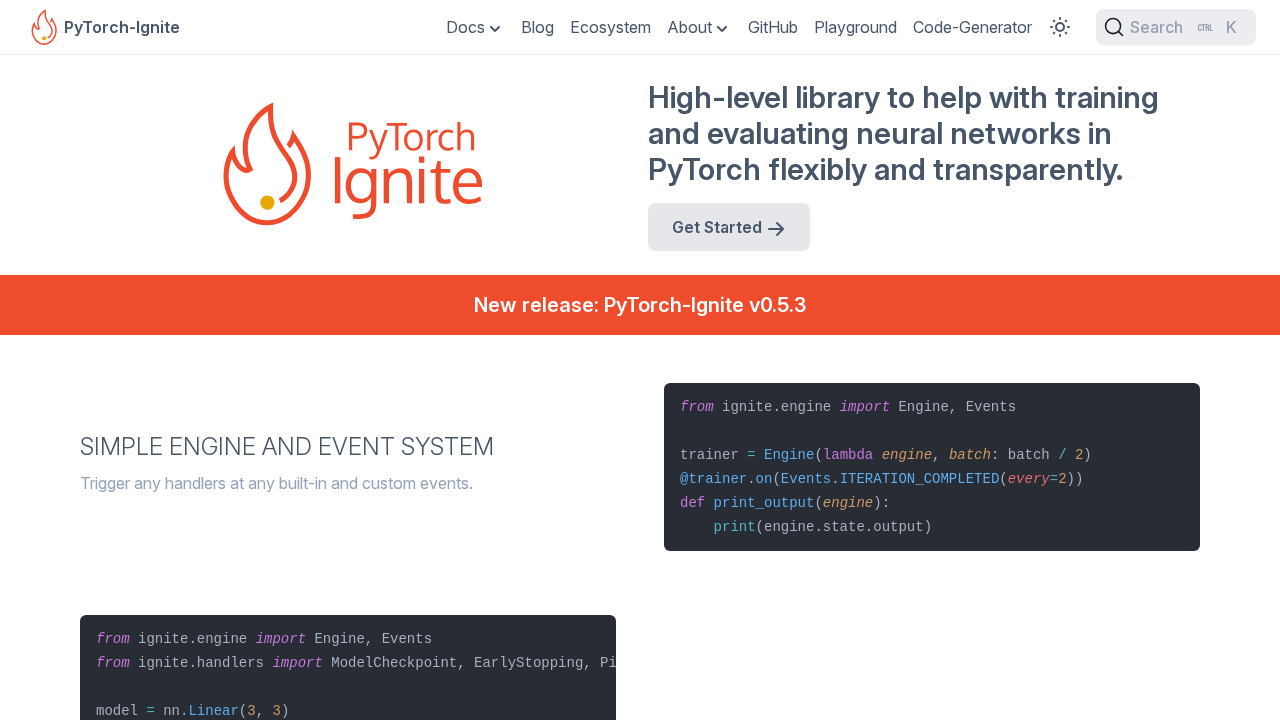This screenshot has height=720, width=1280.
Task: Open the Playground link
Action: click(855, 26)
